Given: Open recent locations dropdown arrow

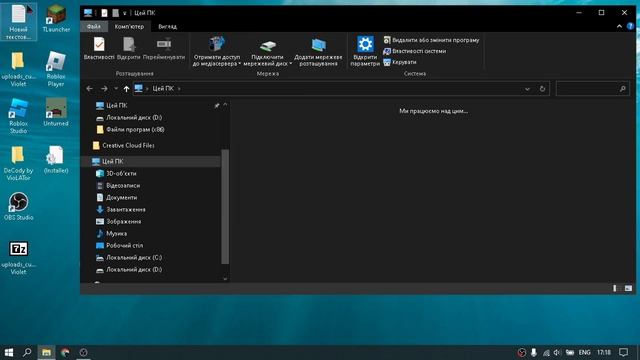Looking at the screenshot, I should click(116, 89).
